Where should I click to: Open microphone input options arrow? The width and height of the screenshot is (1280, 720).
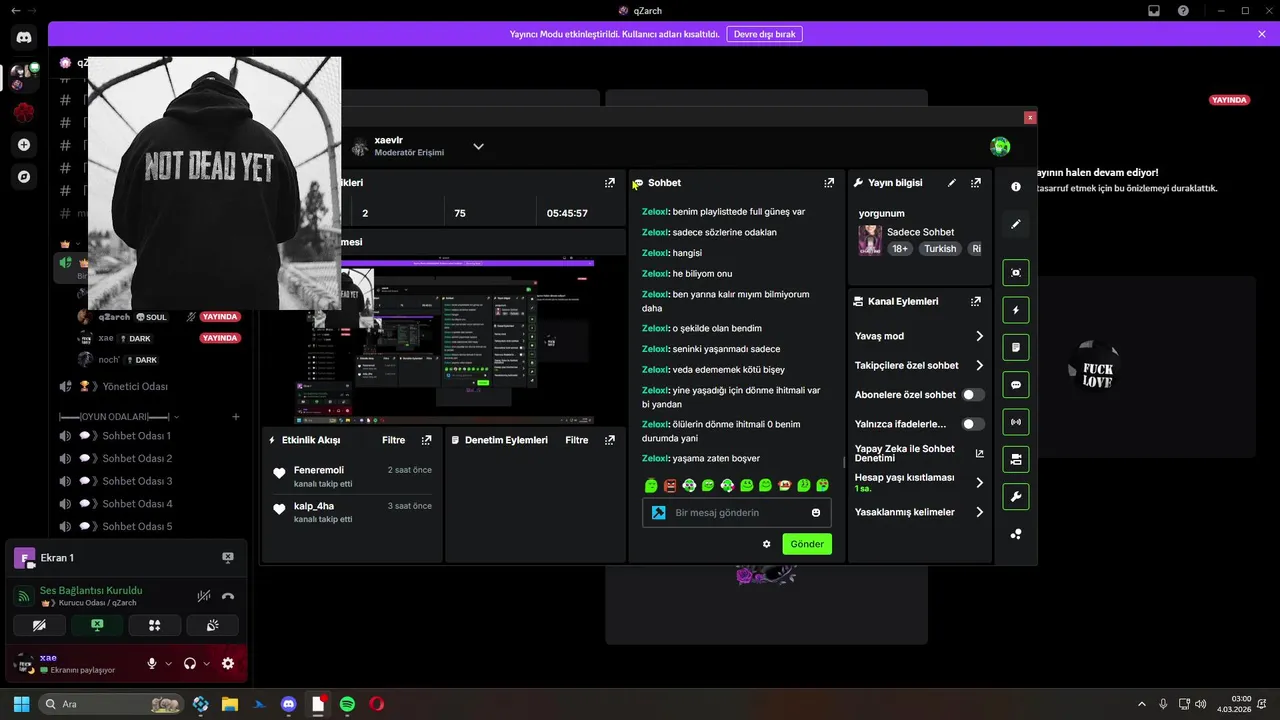(x=168, y=663)
